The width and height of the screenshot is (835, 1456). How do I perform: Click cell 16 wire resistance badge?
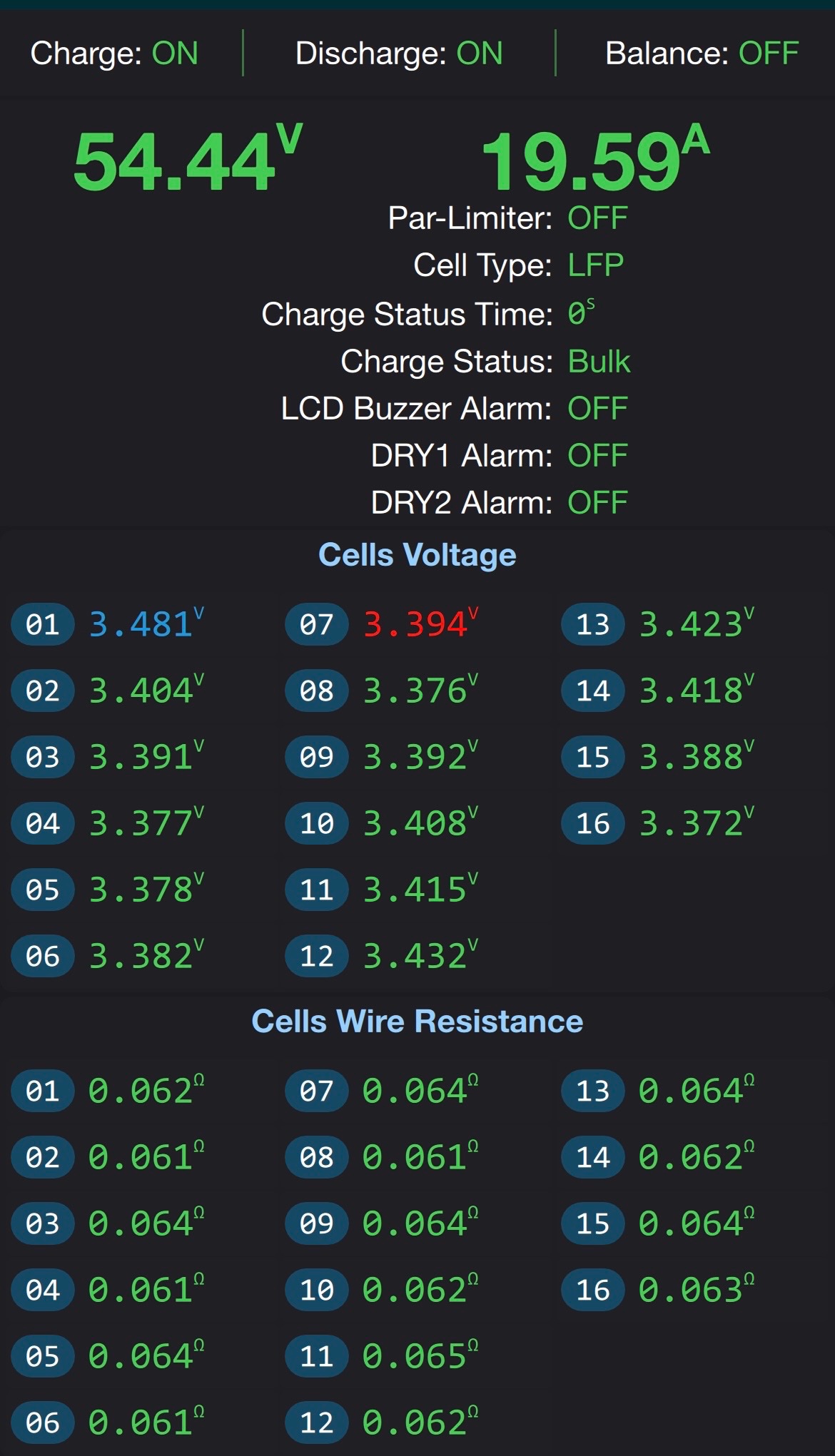pos(592,1290)
